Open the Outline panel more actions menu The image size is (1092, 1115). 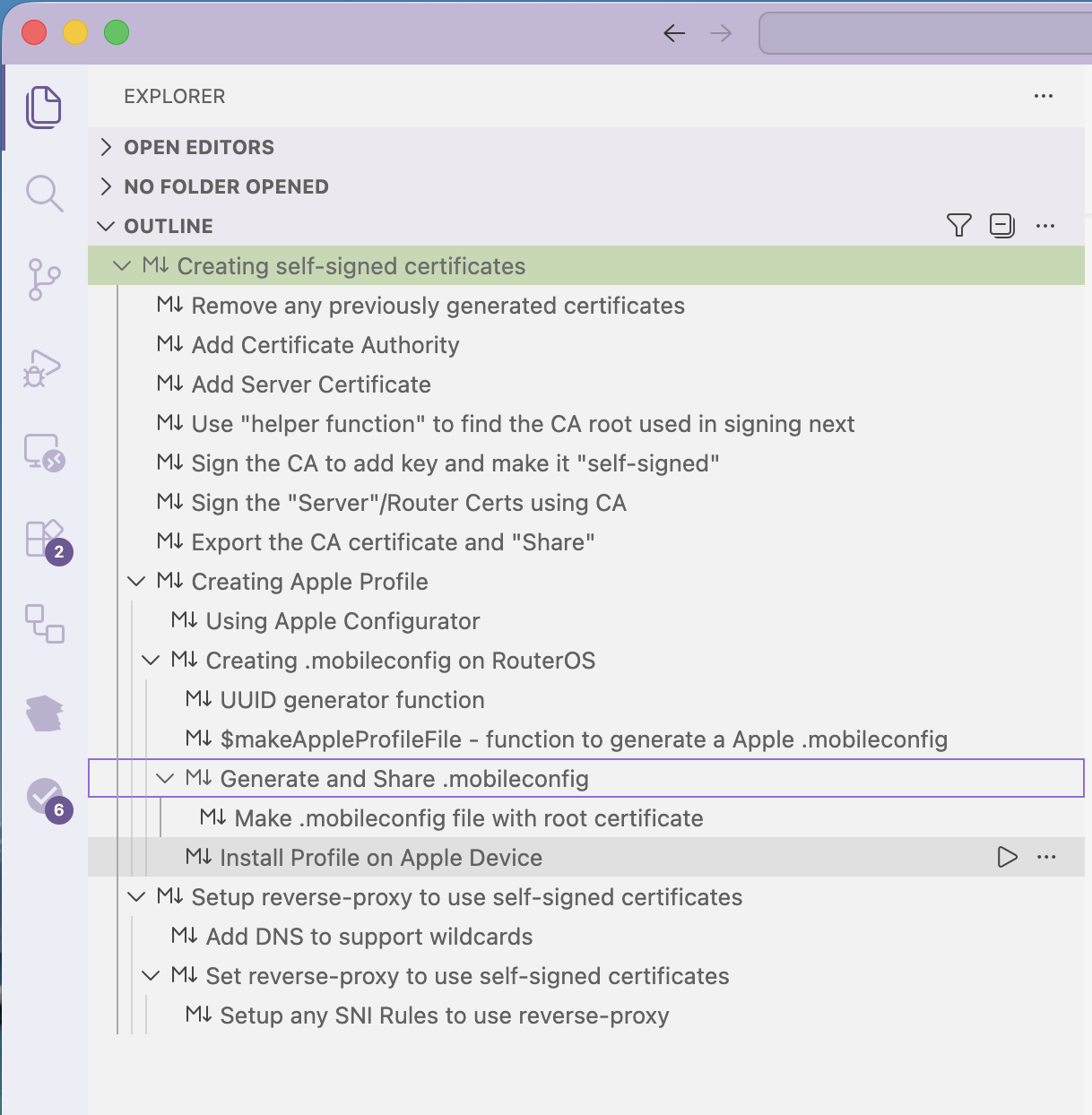tap(1045, 225)
